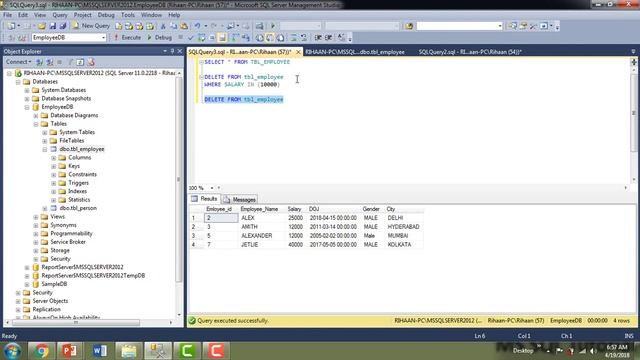Image resolution: width=640 pixels, height=360 pixels.
Task: Open PowerPoint from the taskbar
Action: pos(69,351)
